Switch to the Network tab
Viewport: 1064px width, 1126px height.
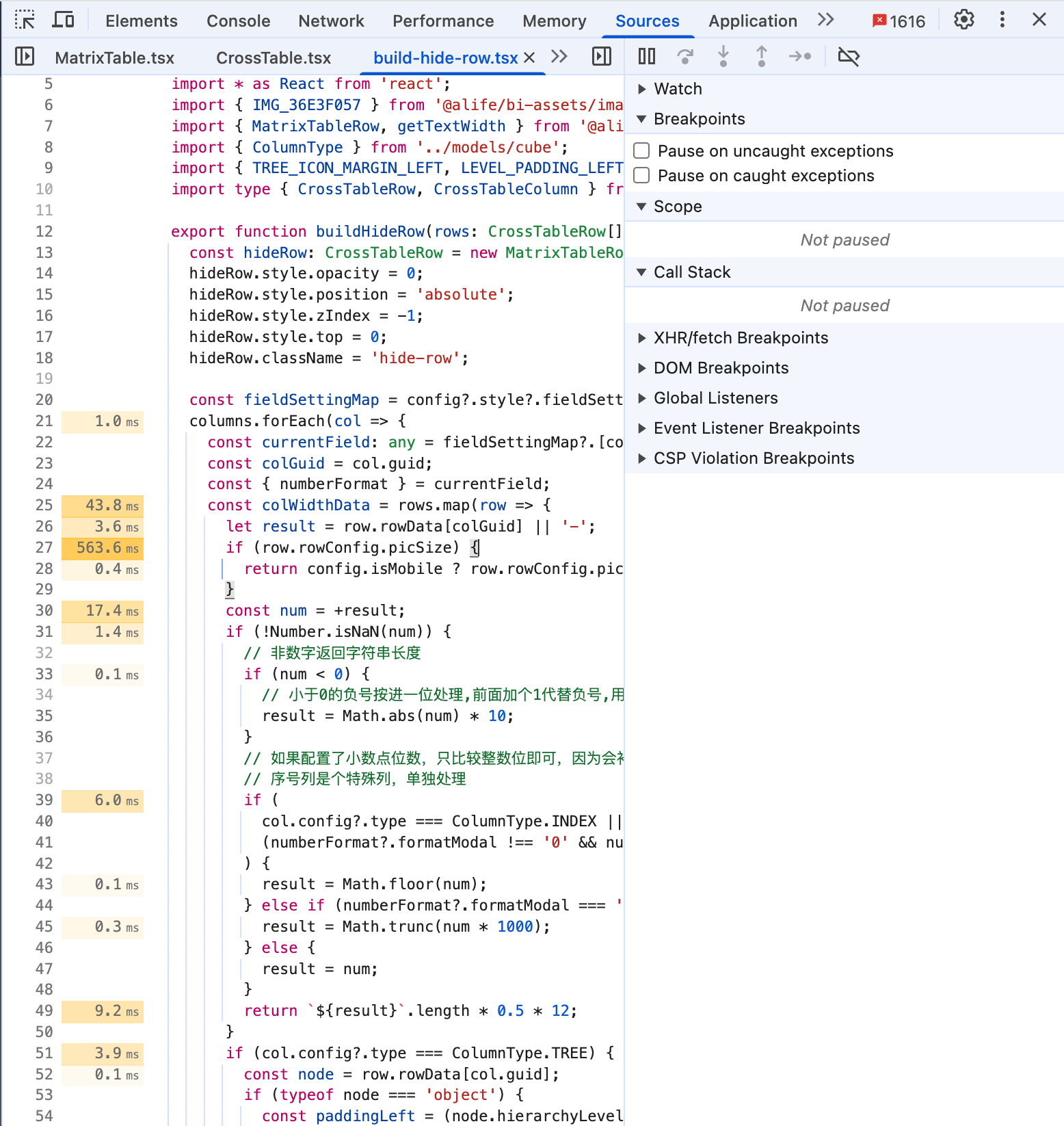(x=331, y=21)
